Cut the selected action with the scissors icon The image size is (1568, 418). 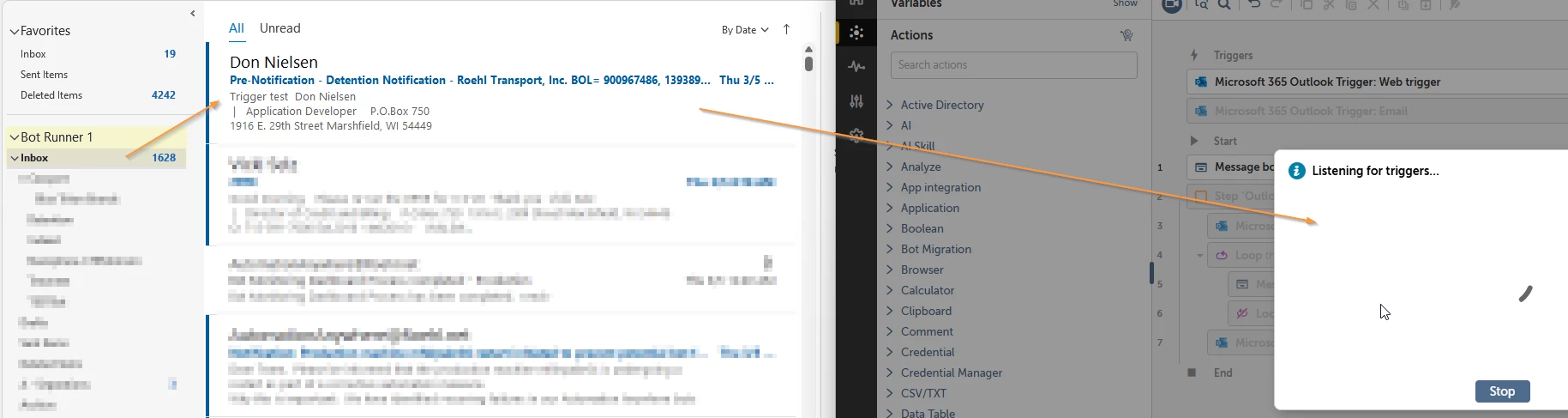[x=1329, y=4]
